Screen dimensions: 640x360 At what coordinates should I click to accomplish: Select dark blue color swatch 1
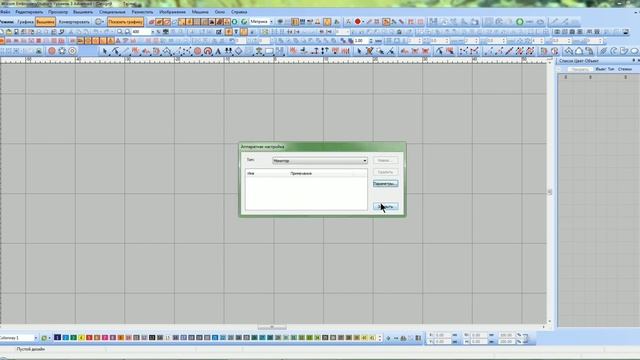click(58, 338)
